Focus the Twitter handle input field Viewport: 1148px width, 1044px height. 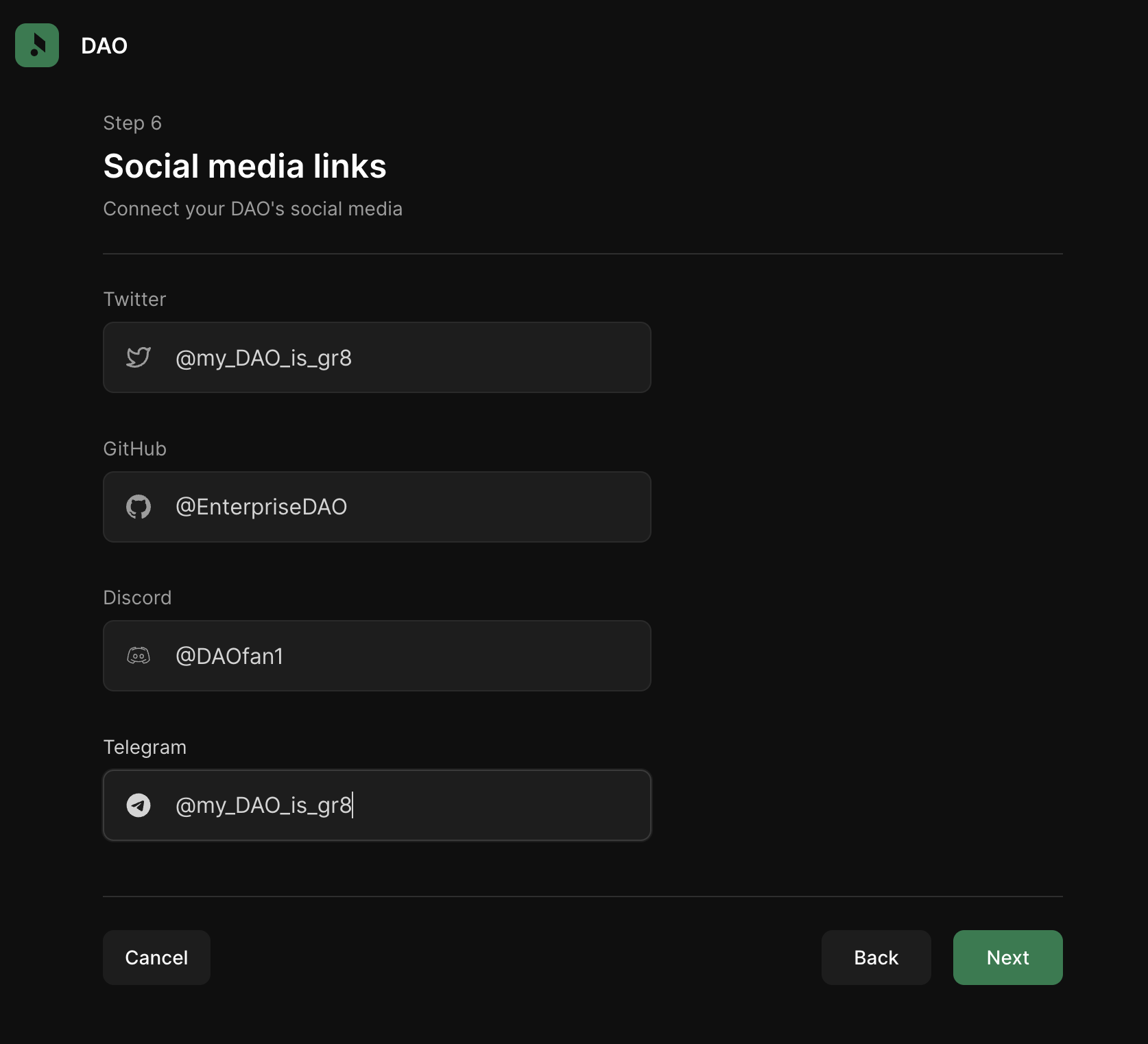pyautogui.click(x=411, y=357)
